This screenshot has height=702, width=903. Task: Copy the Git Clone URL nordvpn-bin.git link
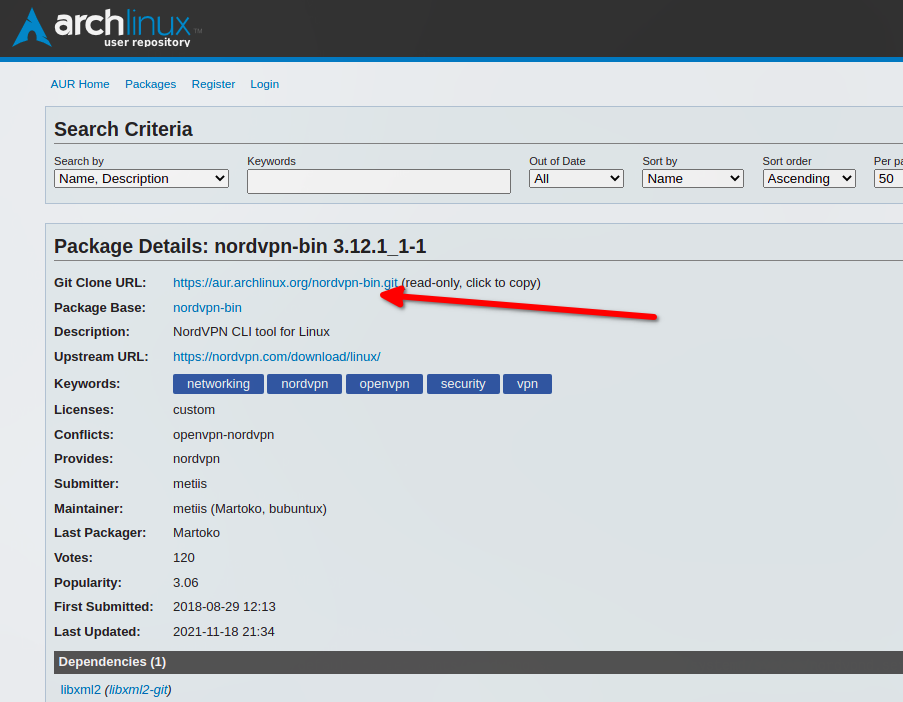tap(285, 283)
